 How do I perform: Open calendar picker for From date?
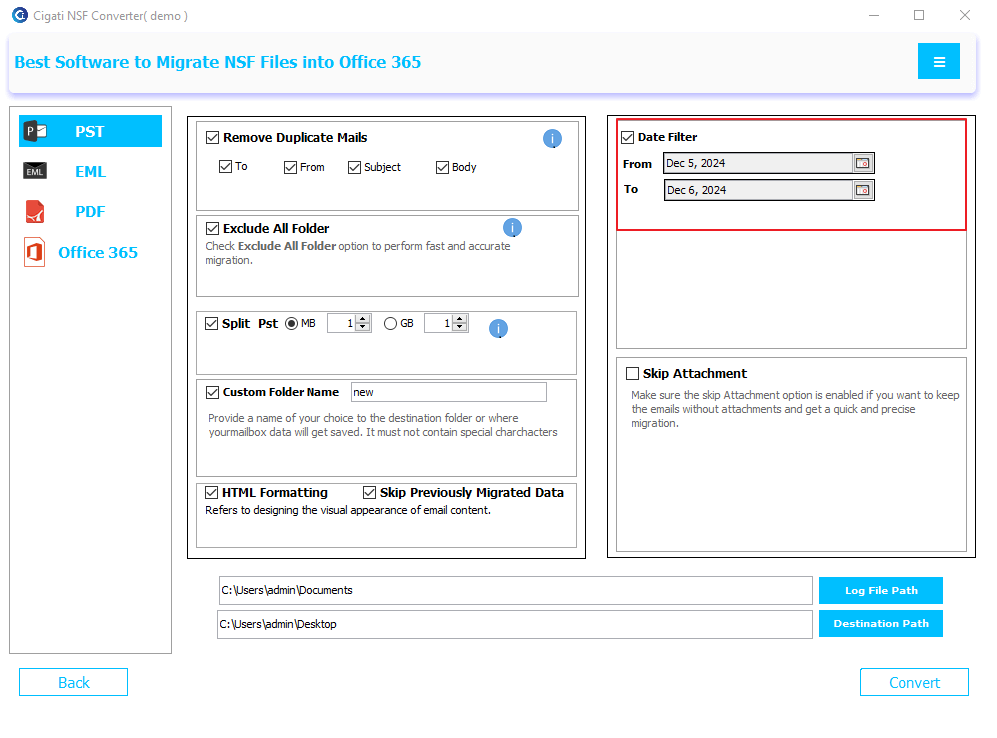pos(862,163)
